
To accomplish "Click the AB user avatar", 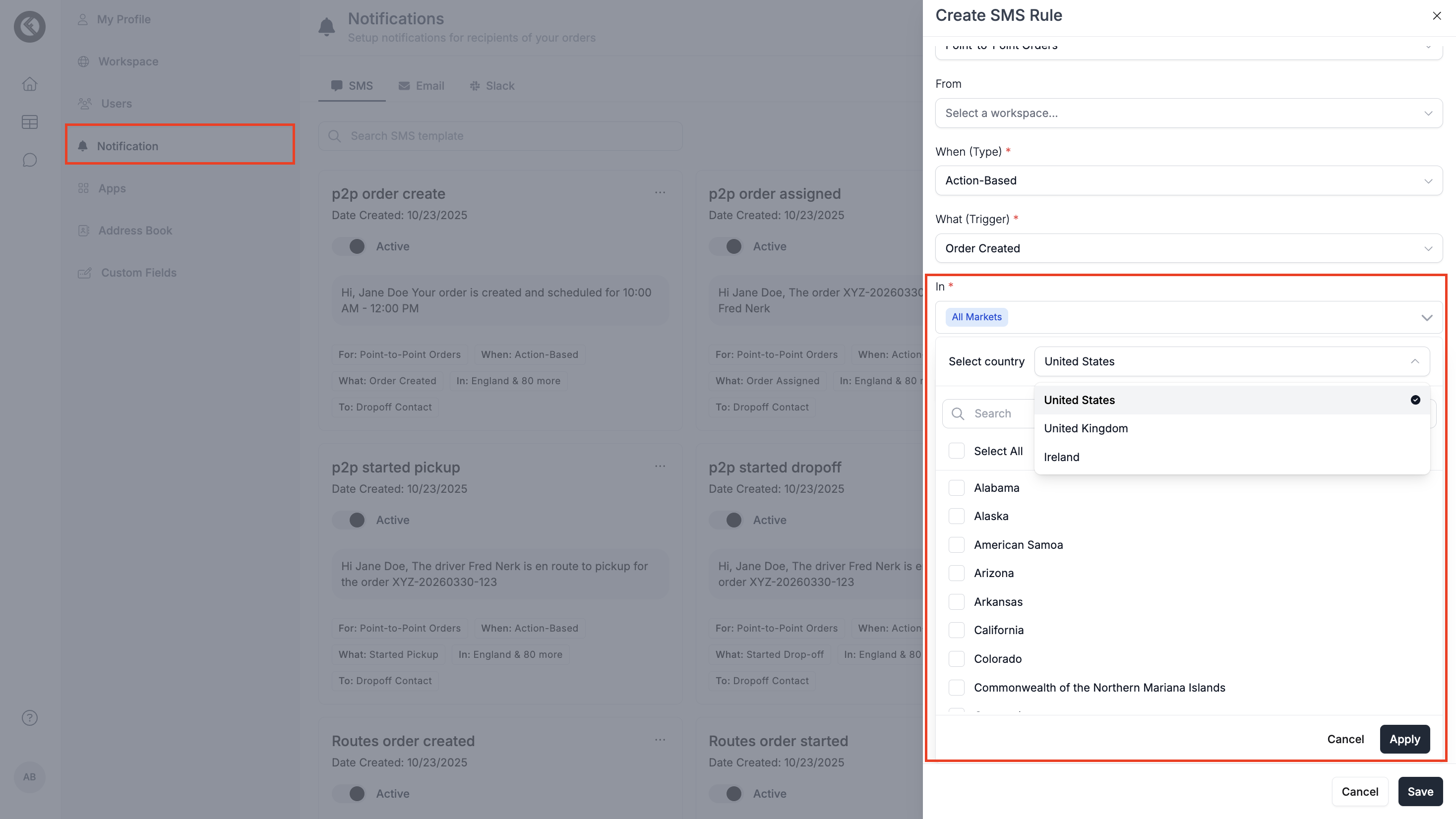I will click(x=29, y=776).
